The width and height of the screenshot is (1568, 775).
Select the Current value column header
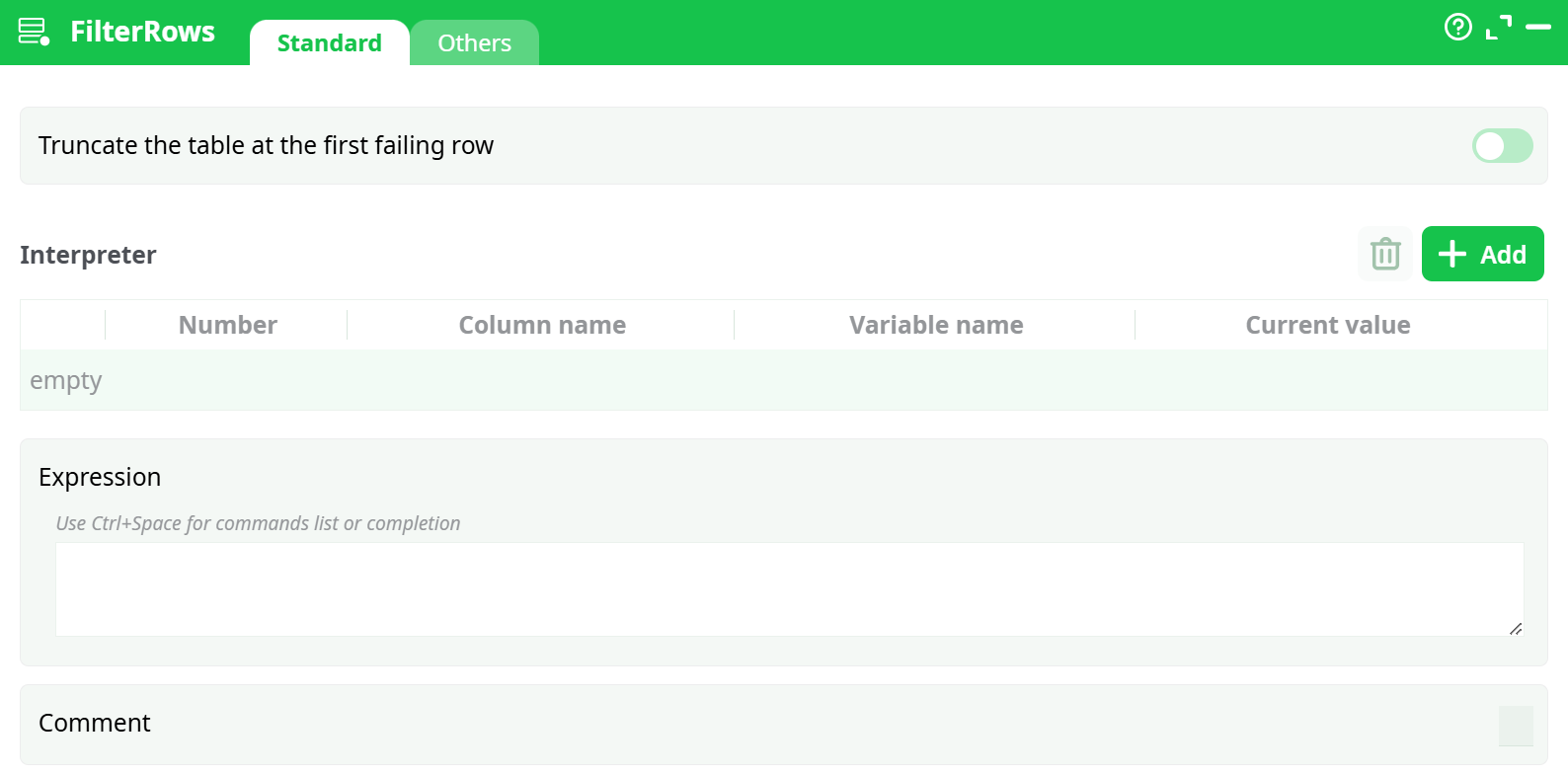[x=1327, y=325]
